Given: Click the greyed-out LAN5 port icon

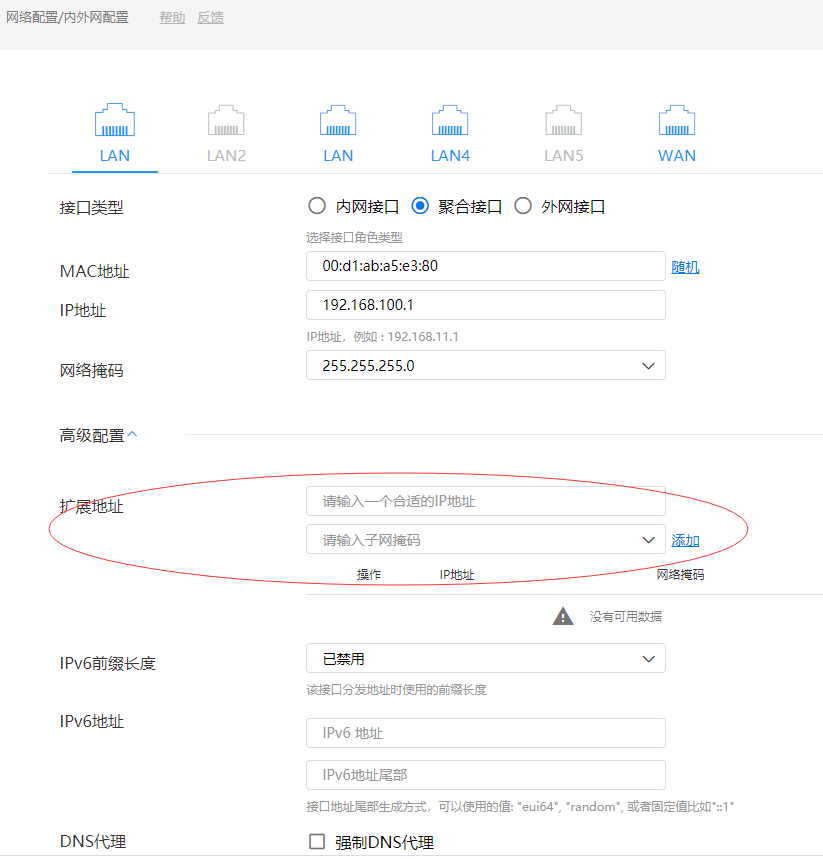Looking at the screenshot, I should pos(563,122).
